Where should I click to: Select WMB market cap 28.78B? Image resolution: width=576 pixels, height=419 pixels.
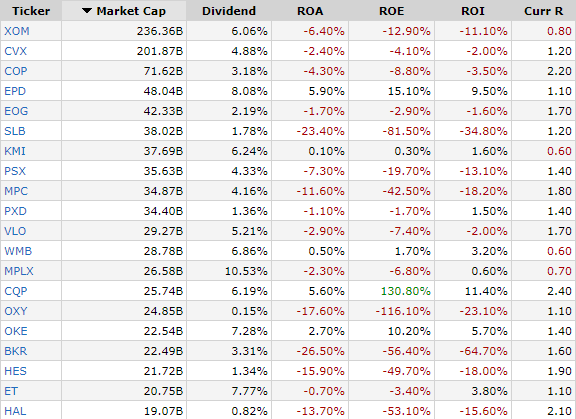[x=163, y=251]
